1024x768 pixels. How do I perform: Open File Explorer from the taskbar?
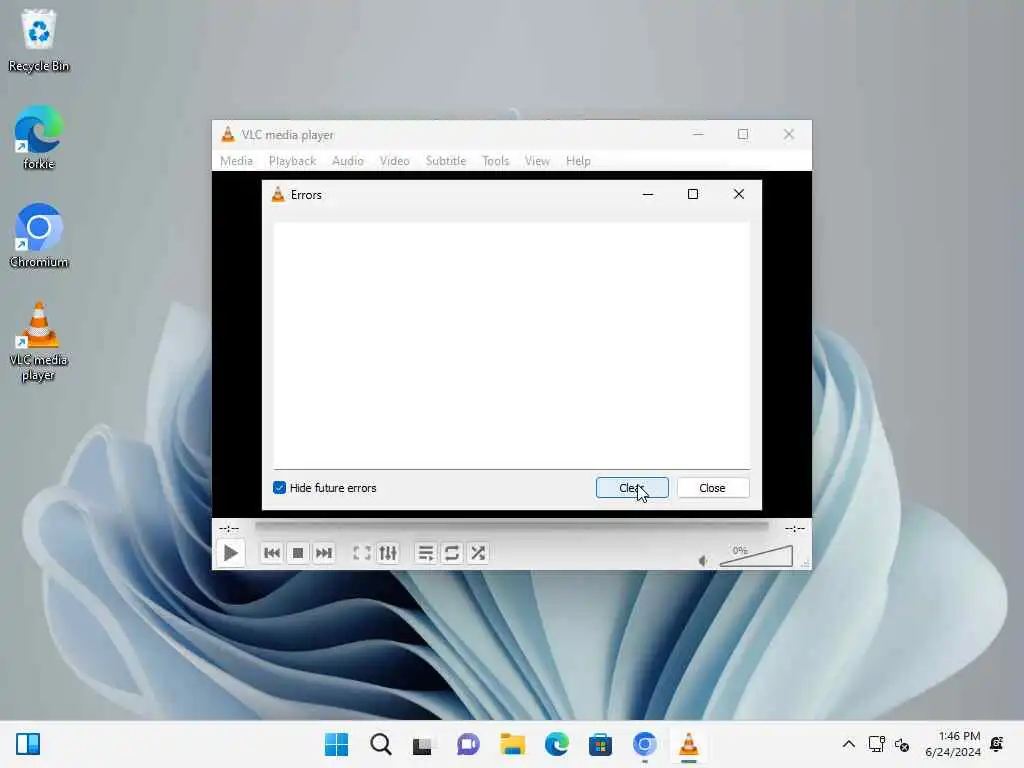(513, 744)
